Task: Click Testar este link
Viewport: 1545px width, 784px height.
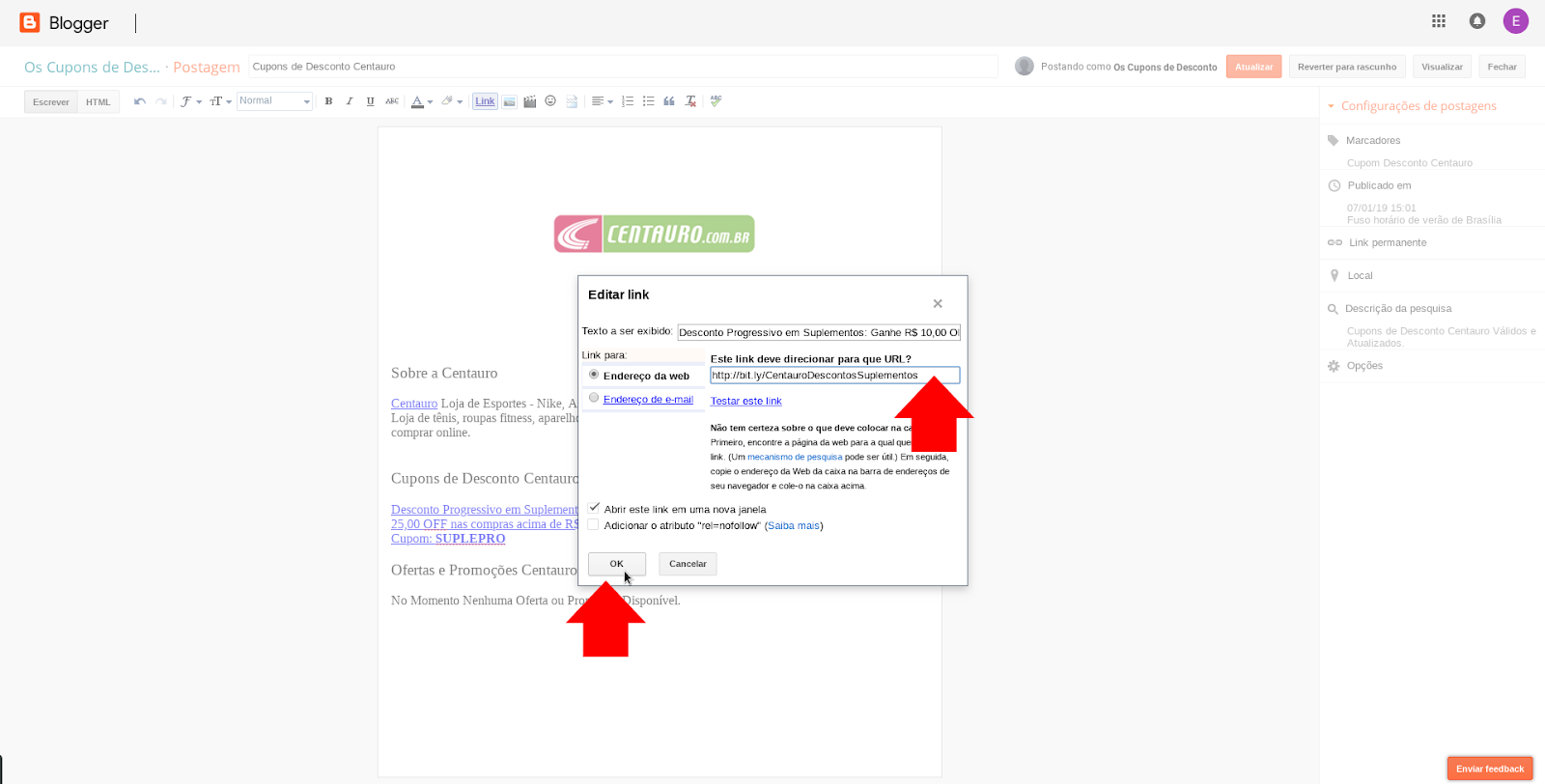Action: [x=746, y=401]
